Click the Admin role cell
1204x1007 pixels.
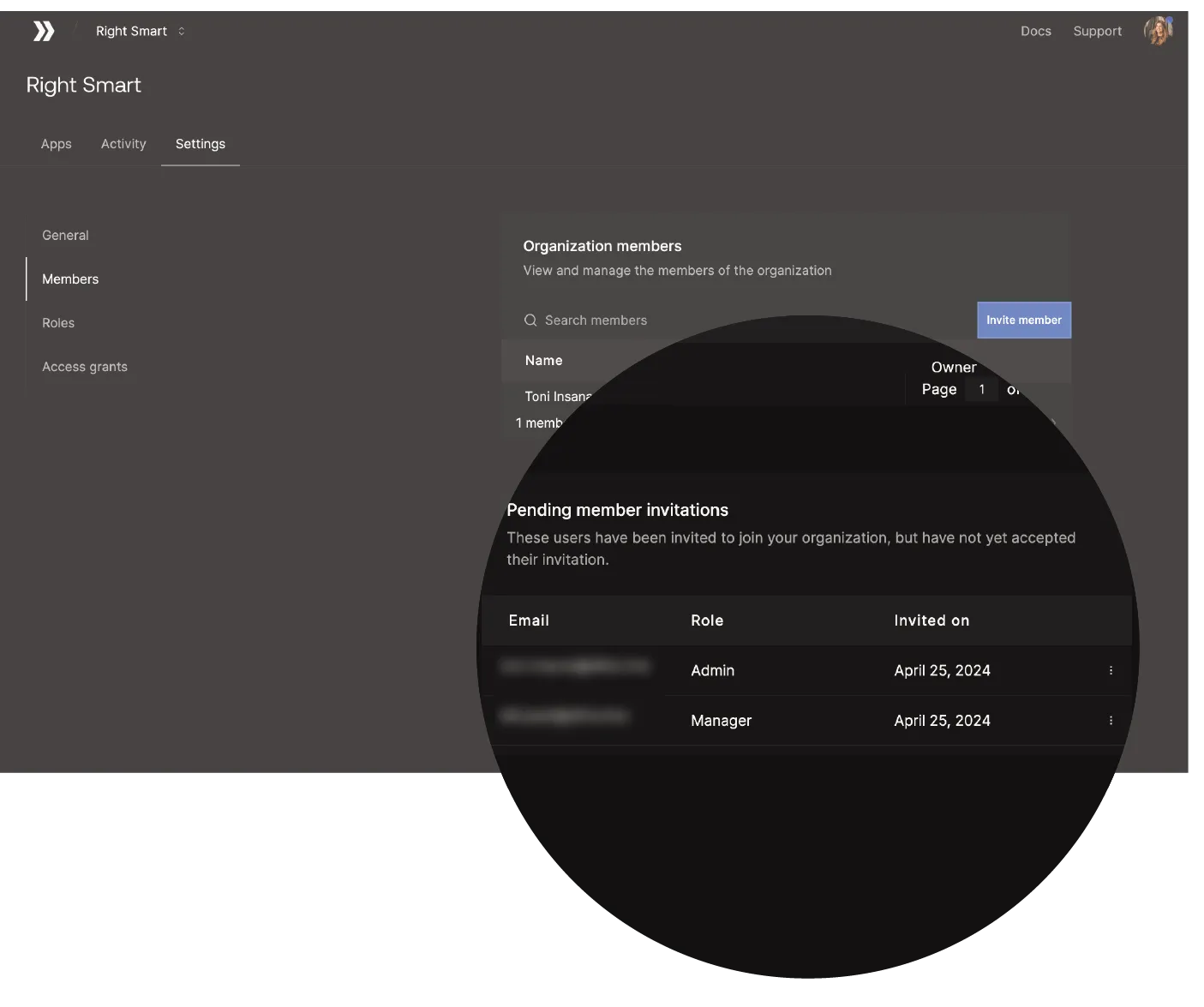(713, 671)
